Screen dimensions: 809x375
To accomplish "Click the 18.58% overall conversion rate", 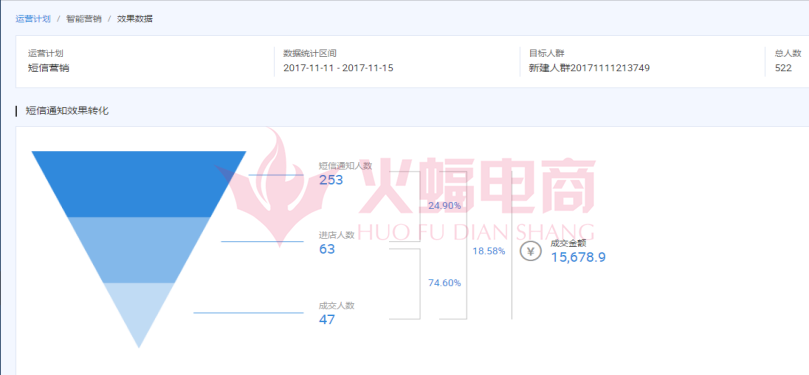I will point(489,251).
